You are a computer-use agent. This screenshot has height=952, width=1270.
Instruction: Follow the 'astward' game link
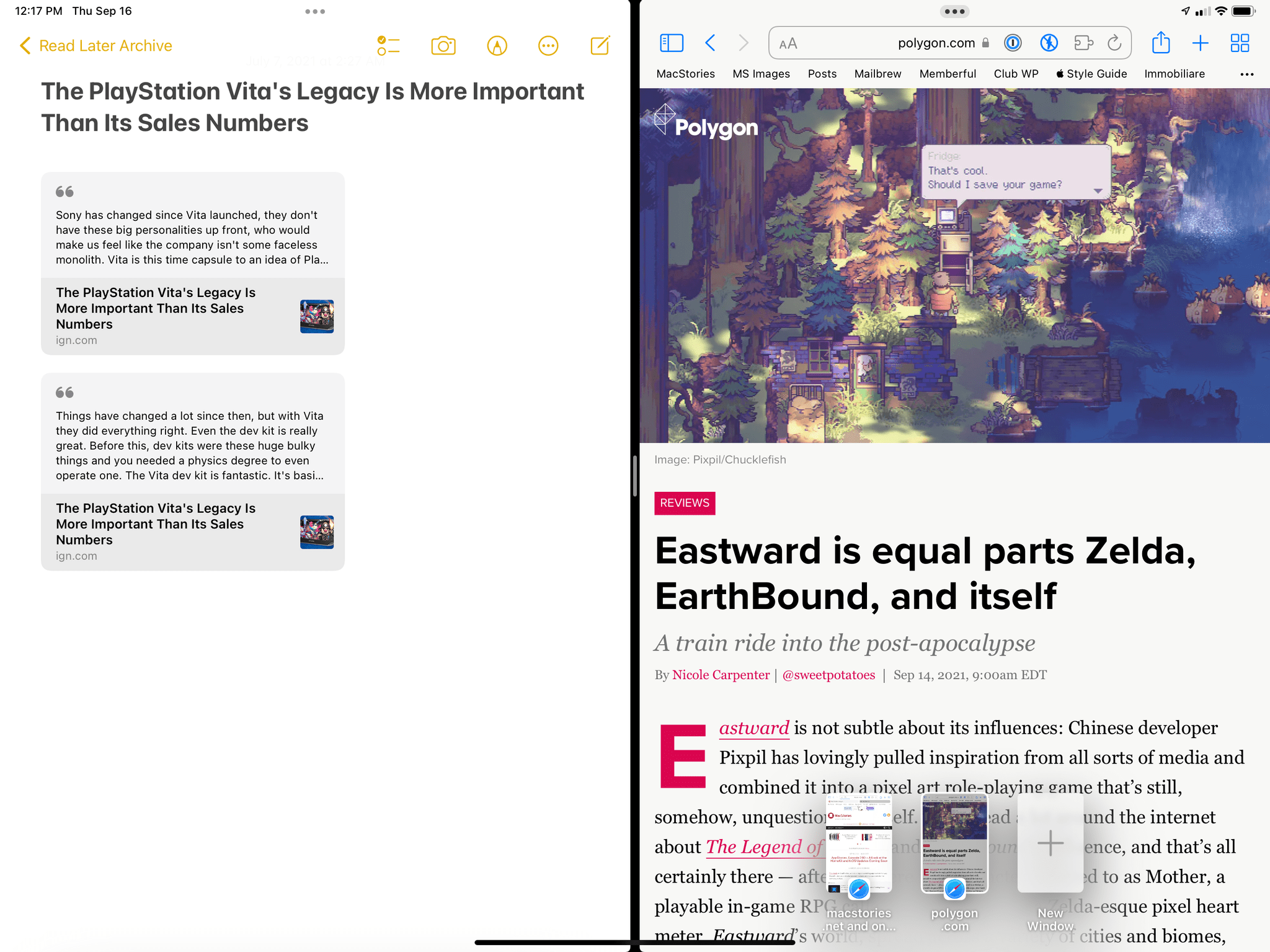[x=754, y=727]
